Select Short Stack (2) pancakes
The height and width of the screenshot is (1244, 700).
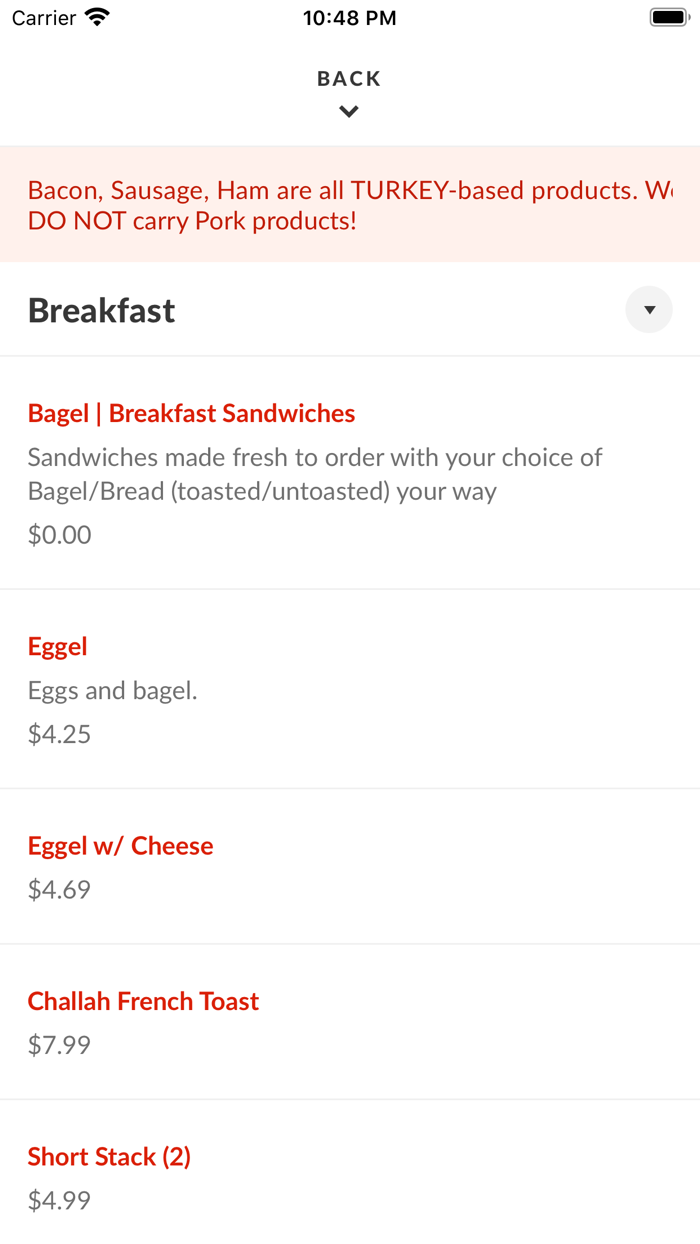point(109,1156)
